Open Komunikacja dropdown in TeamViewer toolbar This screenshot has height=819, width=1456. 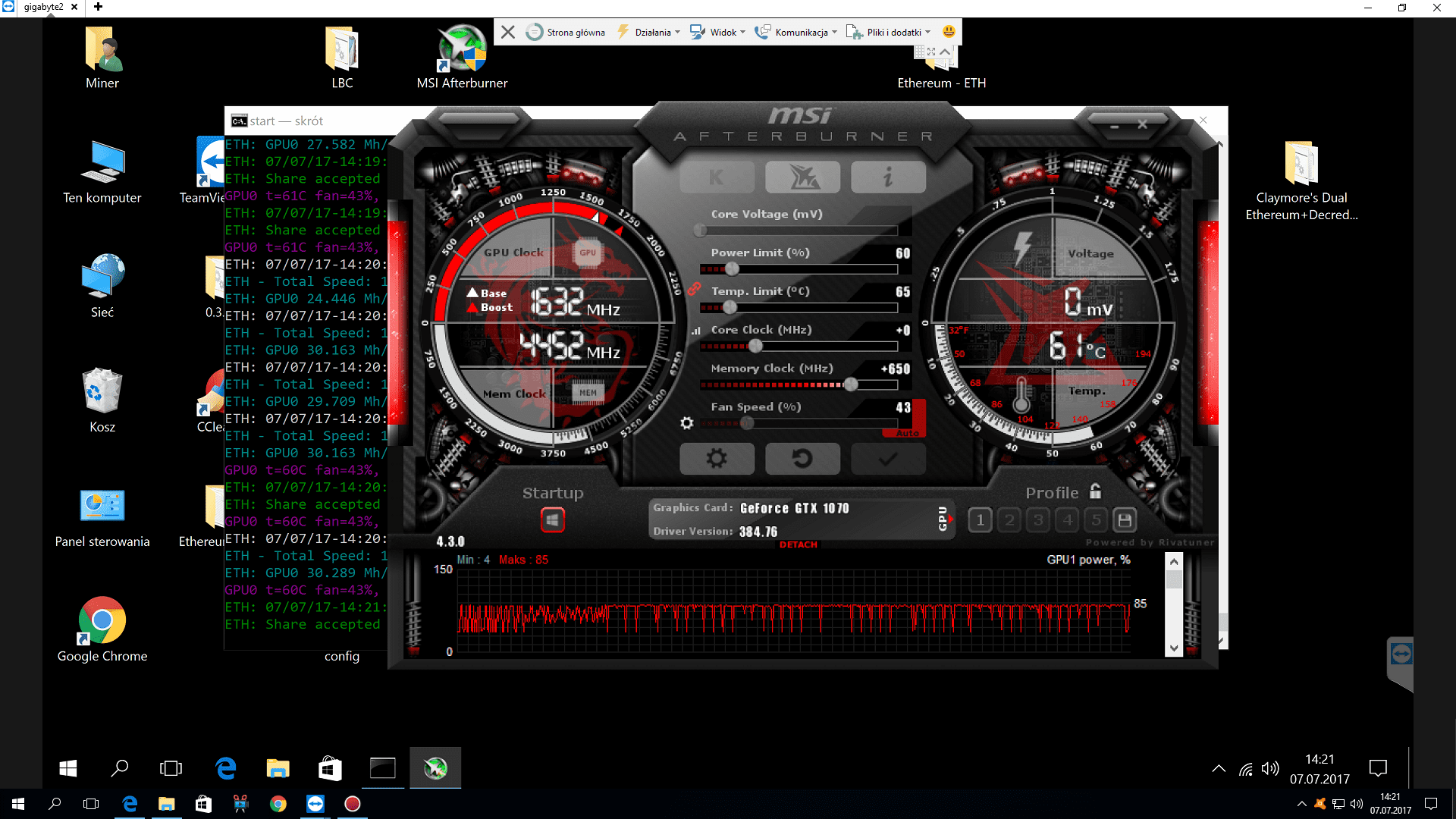795,32
